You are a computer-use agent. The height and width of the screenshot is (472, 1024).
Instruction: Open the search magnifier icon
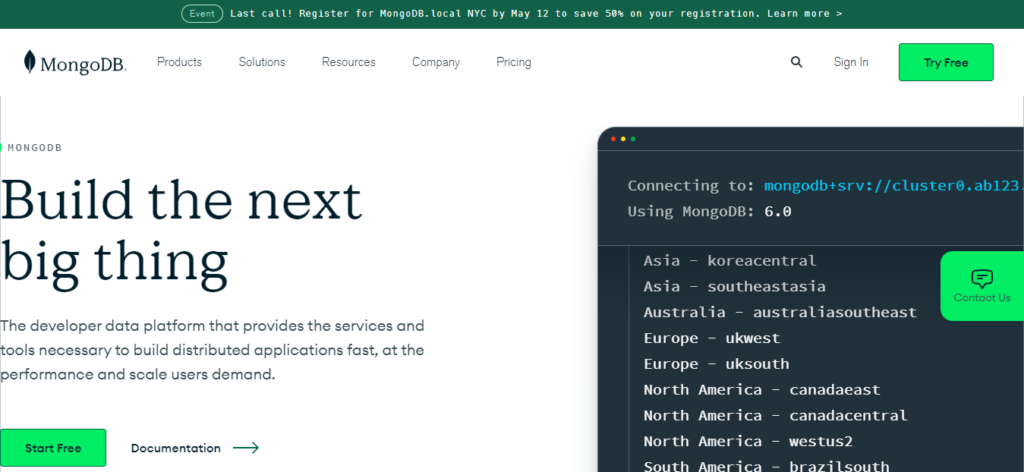point(796,62)
